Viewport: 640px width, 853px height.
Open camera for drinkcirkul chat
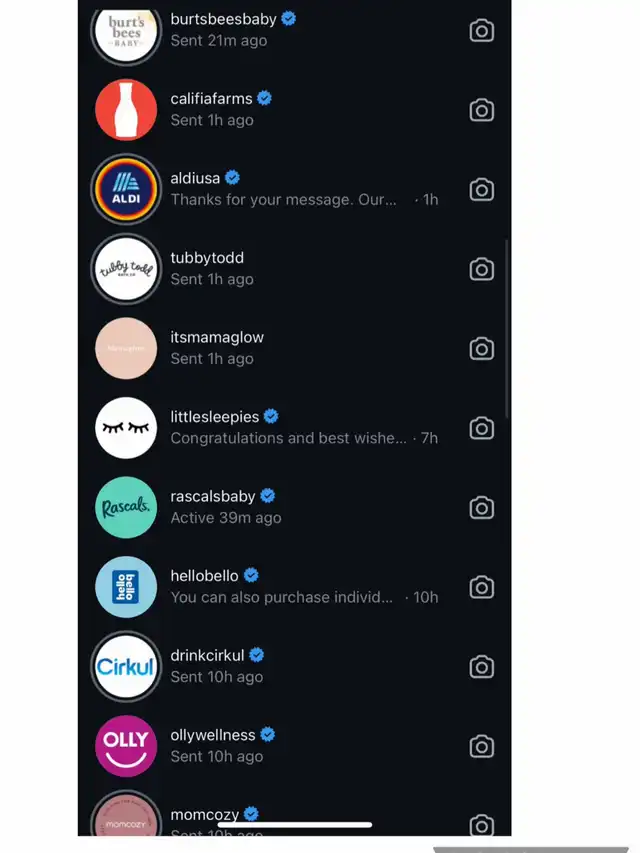click(482, 666)
